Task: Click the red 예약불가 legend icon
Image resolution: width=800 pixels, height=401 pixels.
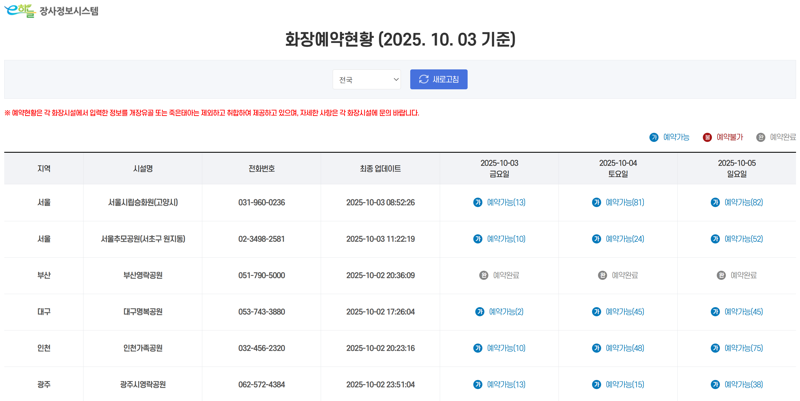Action: point(707,137)
